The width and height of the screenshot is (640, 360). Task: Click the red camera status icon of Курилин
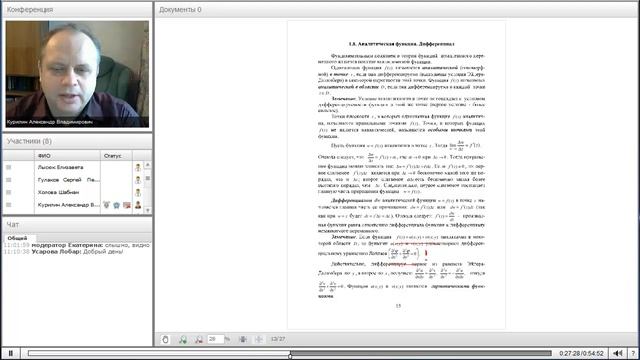[x=127, y=205]
